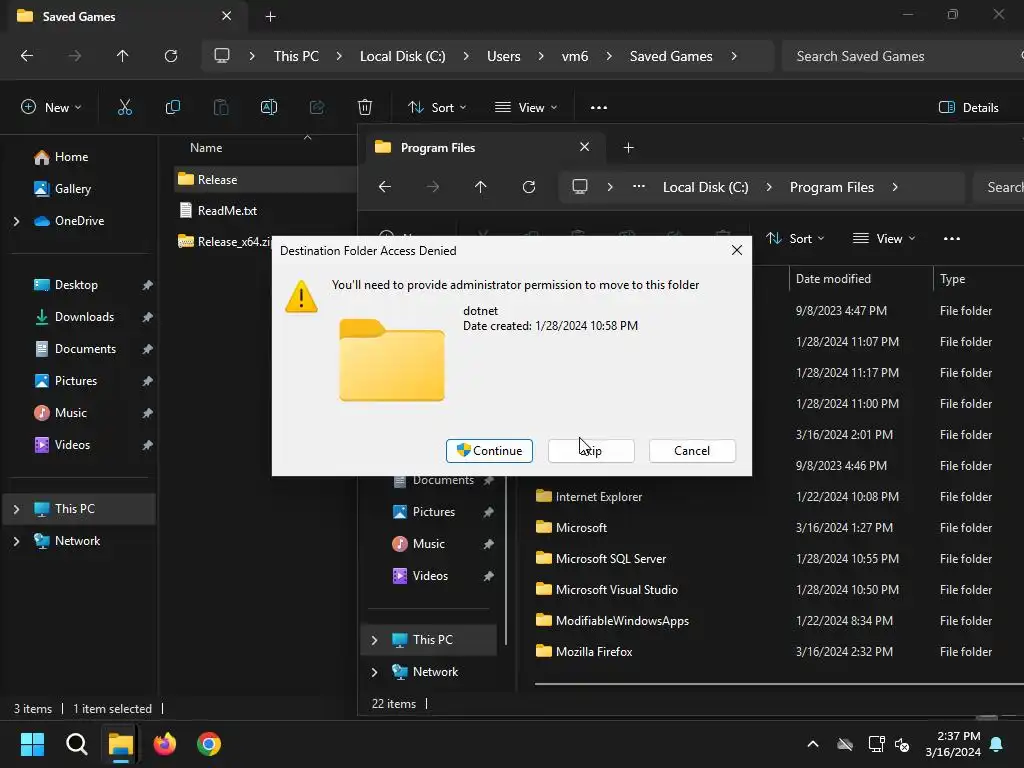Click the Cut icon in Saved Games toolbar

coord(124,107)
